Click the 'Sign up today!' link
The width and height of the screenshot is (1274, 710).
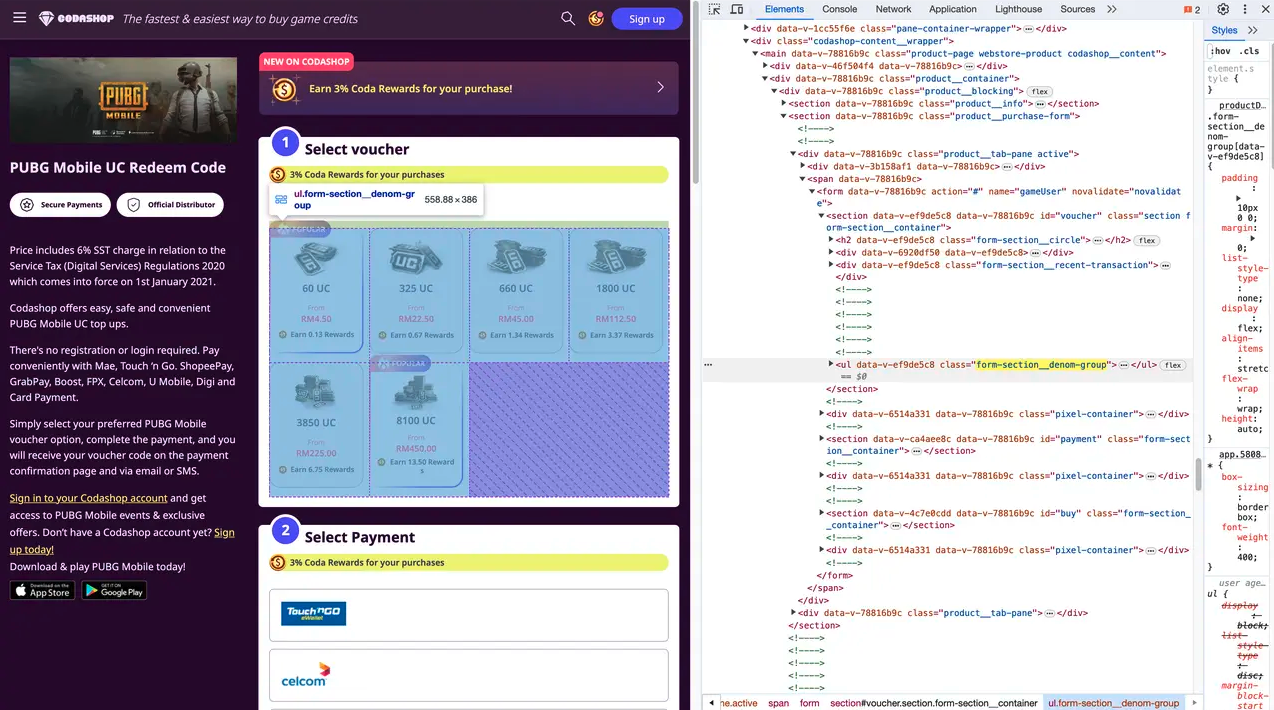122,540
